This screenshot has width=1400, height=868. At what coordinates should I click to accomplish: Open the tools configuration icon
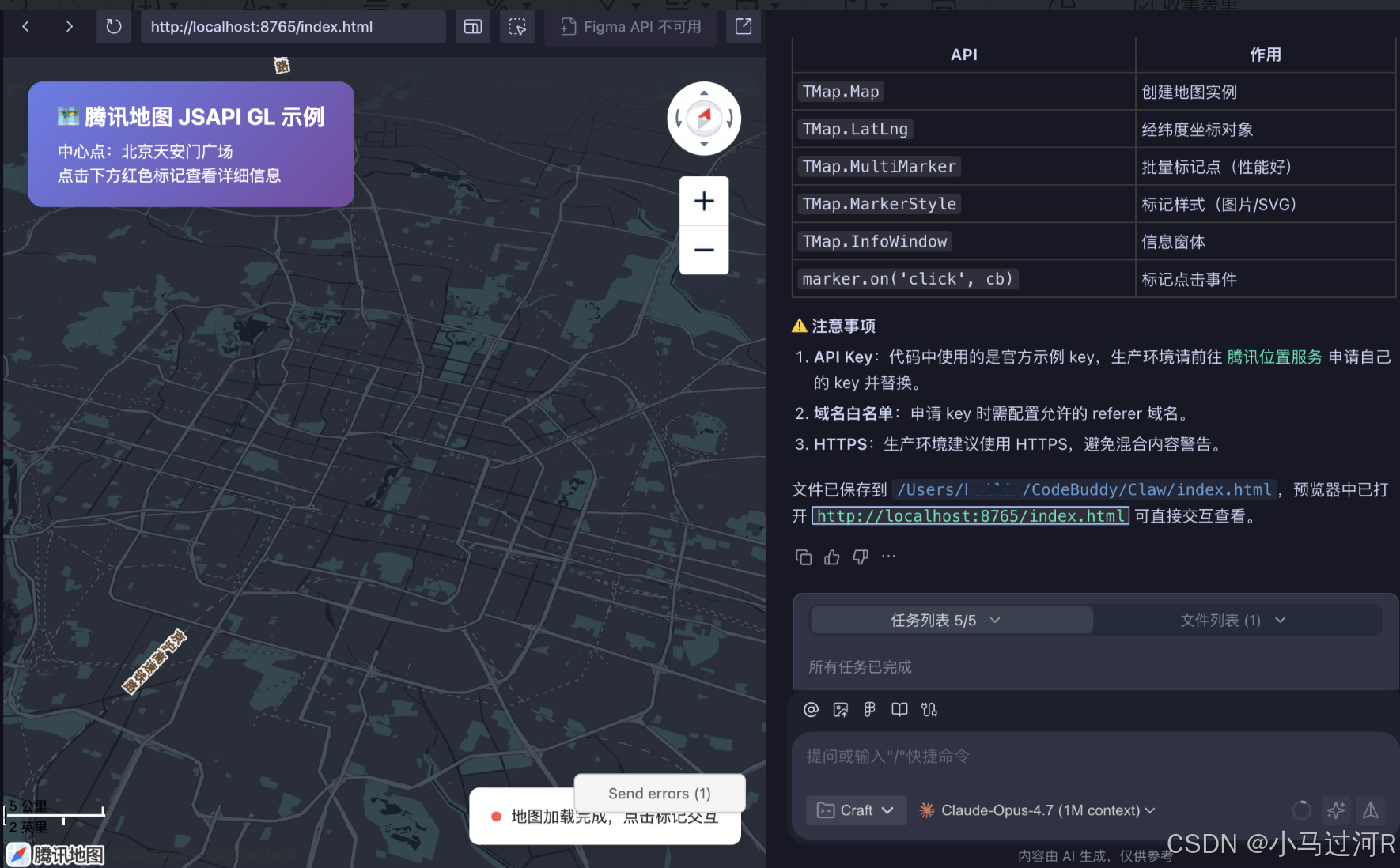pyautogui.click(x=929, y=710)
